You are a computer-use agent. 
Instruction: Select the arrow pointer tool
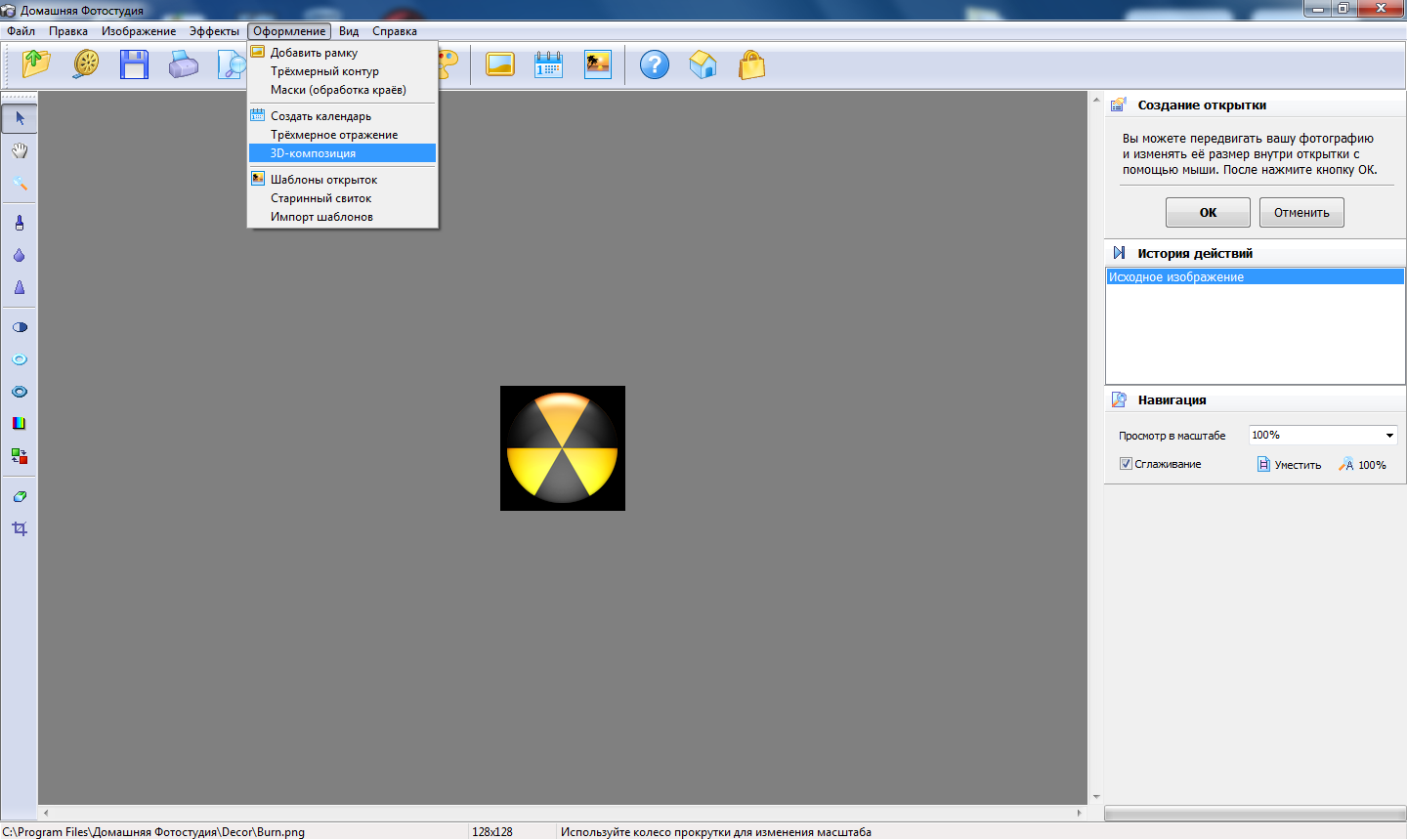pos(20,118)
